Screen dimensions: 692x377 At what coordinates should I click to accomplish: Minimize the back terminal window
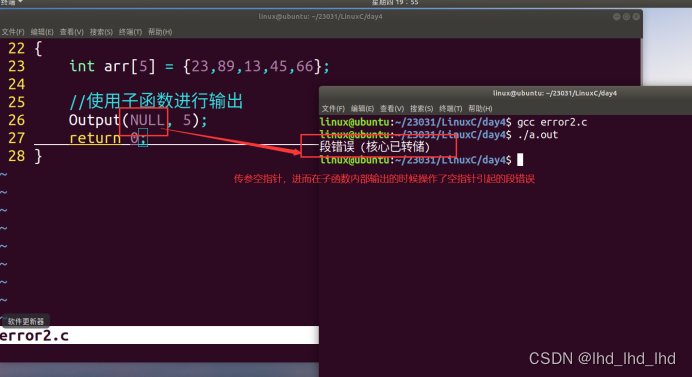(617, 17)
